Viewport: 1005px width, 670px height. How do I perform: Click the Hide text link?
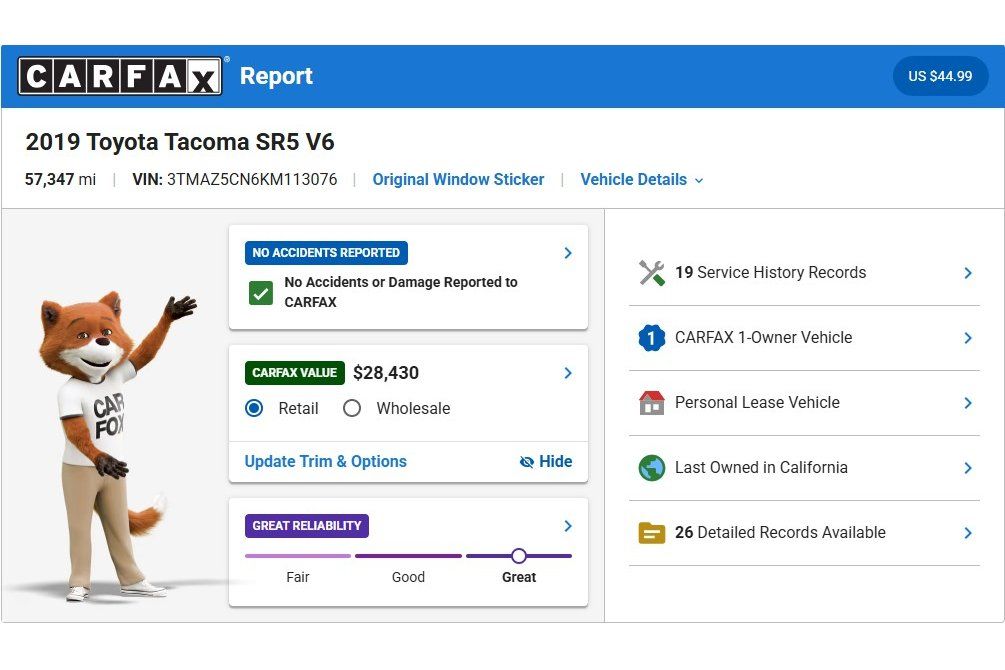pos(556,462)
